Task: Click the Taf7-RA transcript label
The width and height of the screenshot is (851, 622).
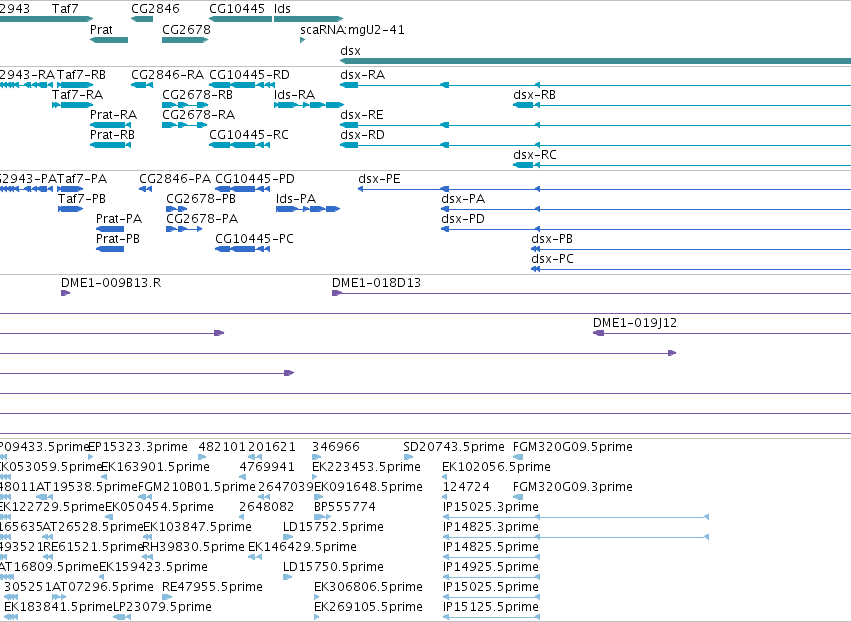Action: click(78, 94)
